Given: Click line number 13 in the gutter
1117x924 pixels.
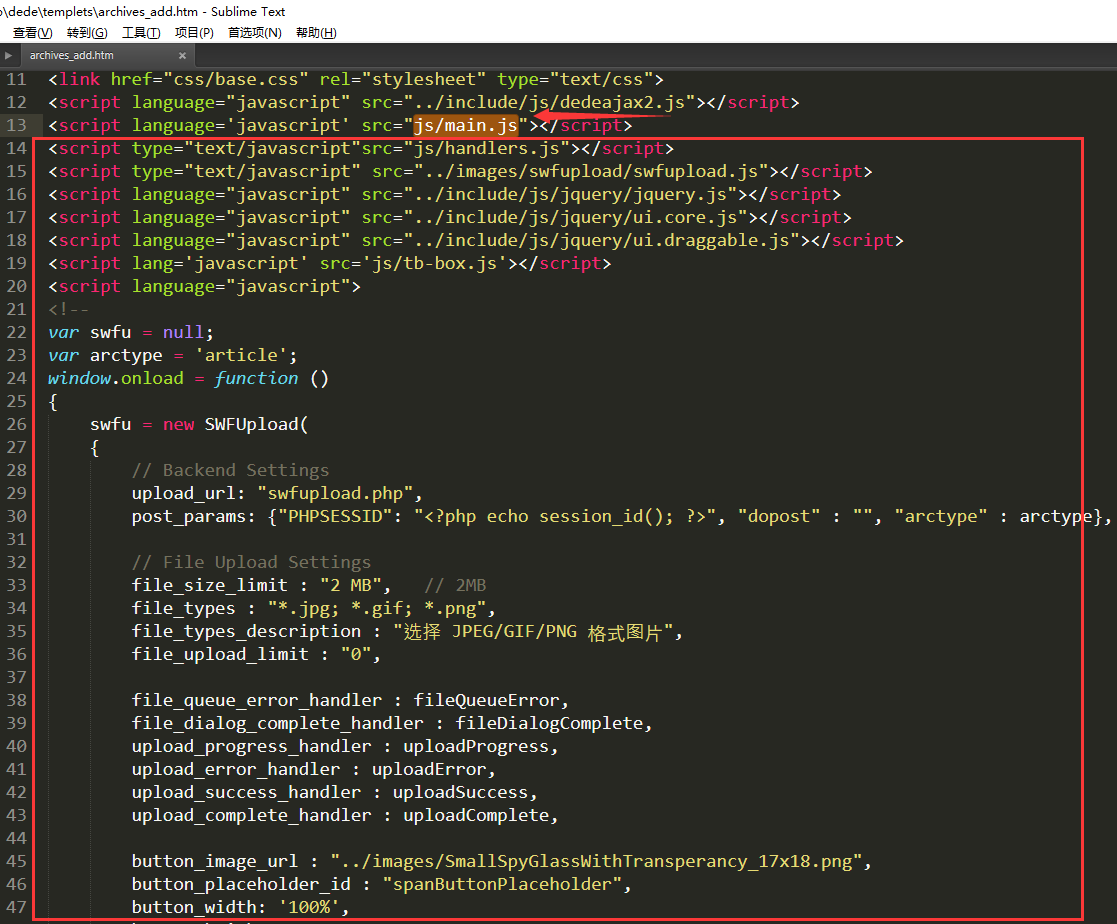Looking at the screenshot, I should [16, 125].
